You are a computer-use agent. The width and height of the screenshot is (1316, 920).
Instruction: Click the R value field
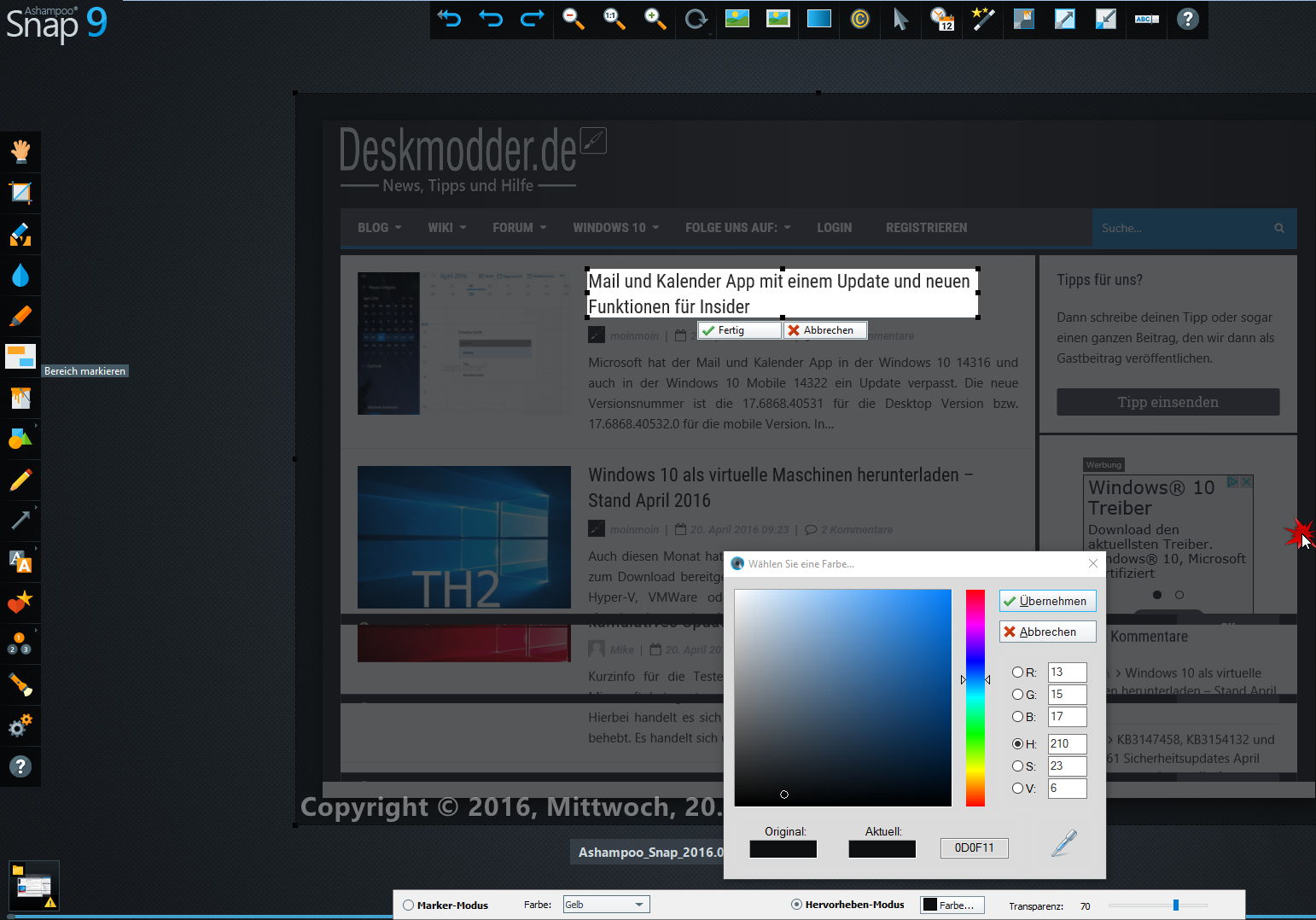click(1068, 673)
